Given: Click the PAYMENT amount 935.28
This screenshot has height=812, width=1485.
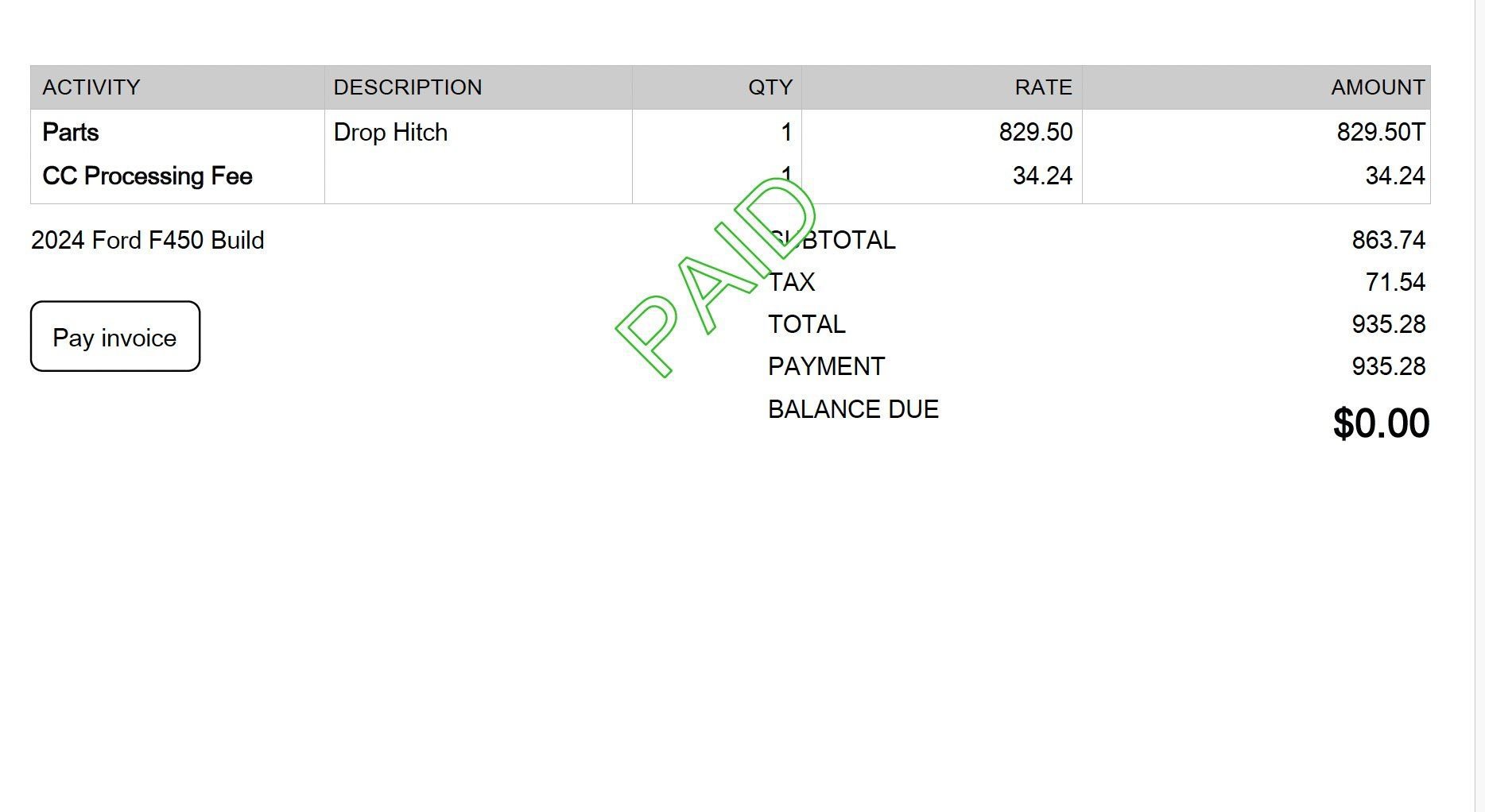Looking at the screenshot, I should 1389,366.
